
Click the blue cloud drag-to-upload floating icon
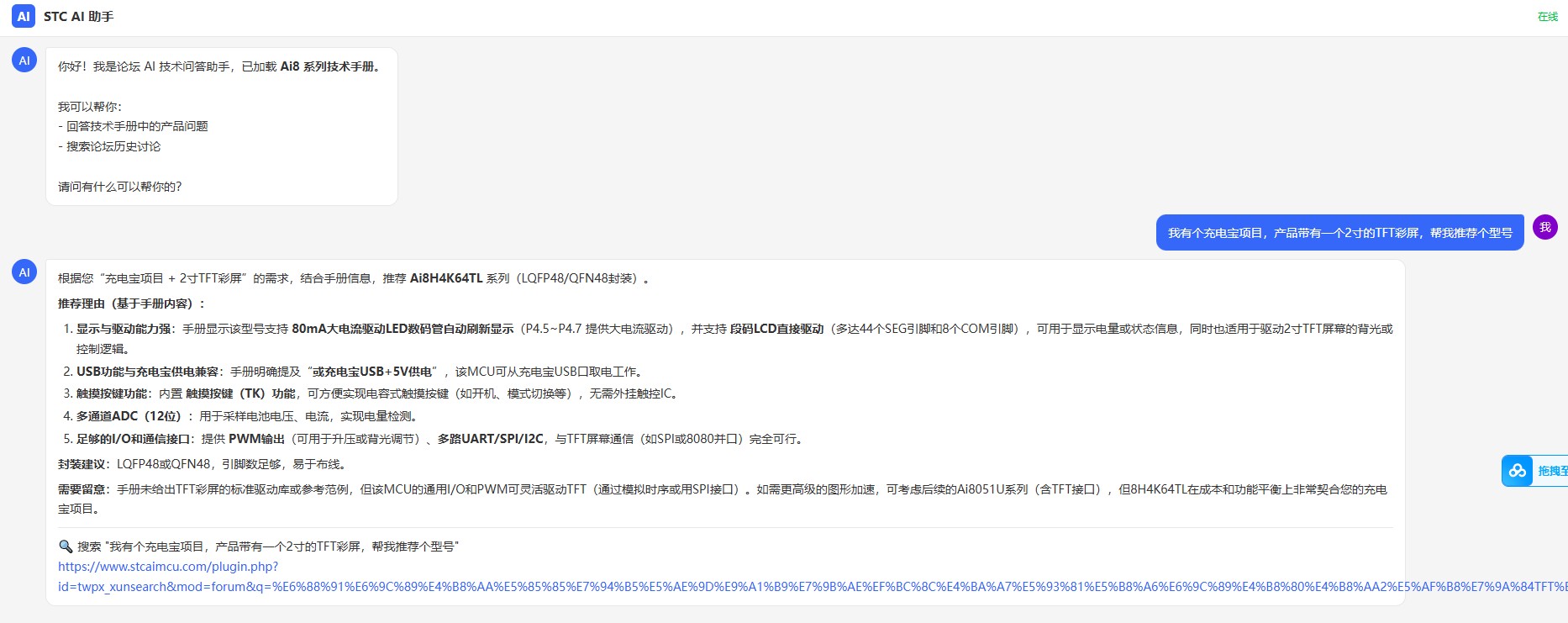point(1518,471)
